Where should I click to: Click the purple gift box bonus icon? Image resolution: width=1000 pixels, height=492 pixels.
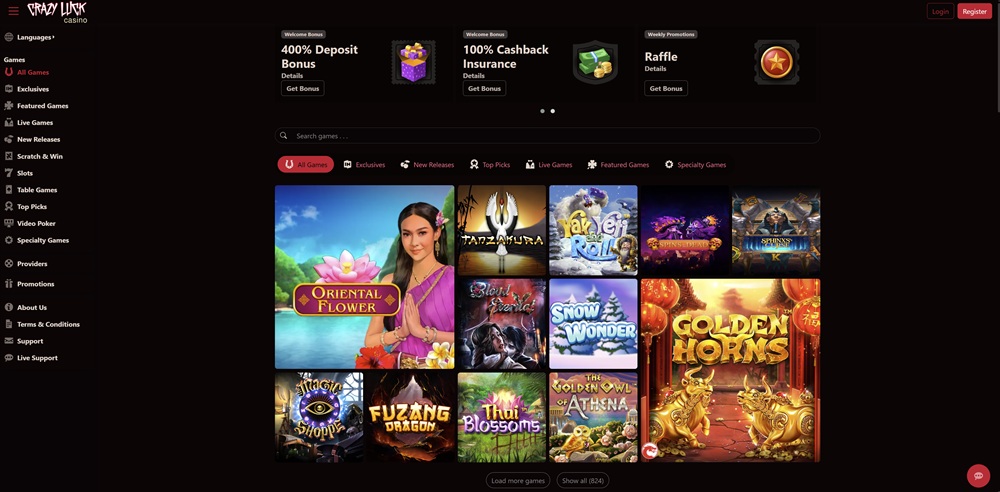pos(413,62)
